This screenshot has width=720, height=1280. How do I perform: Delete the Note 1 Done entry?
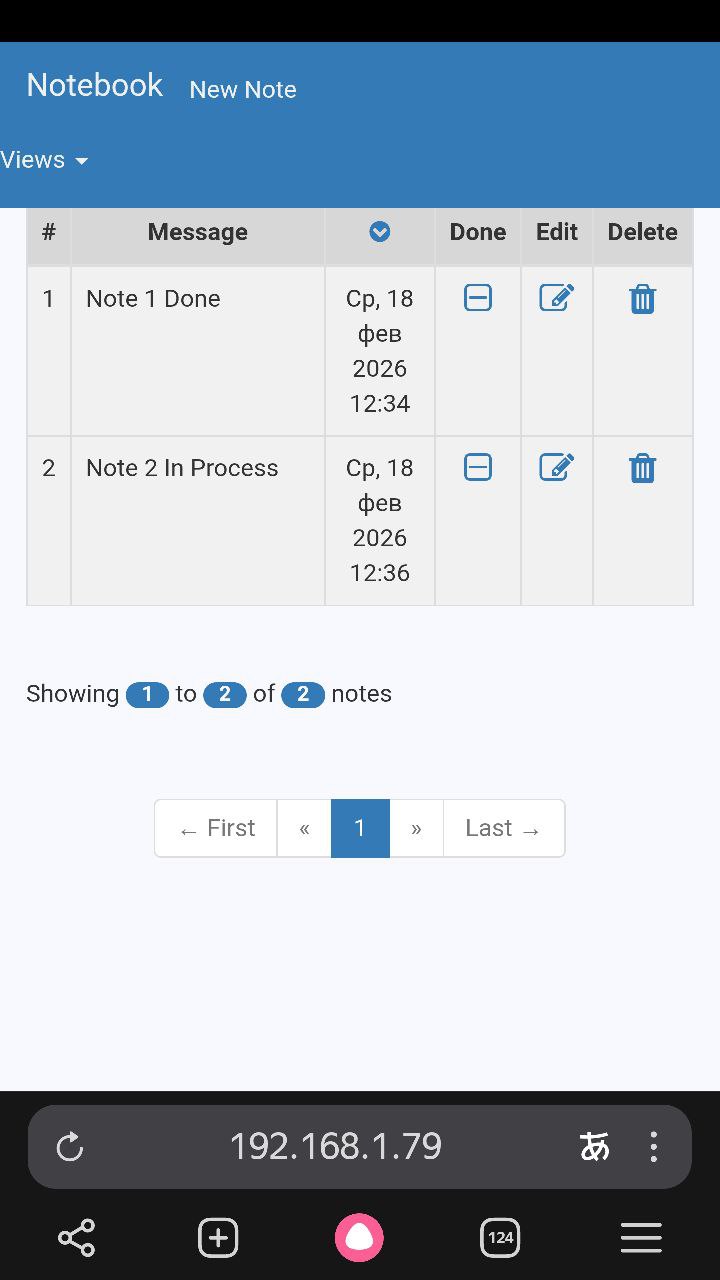coord(642,299)
